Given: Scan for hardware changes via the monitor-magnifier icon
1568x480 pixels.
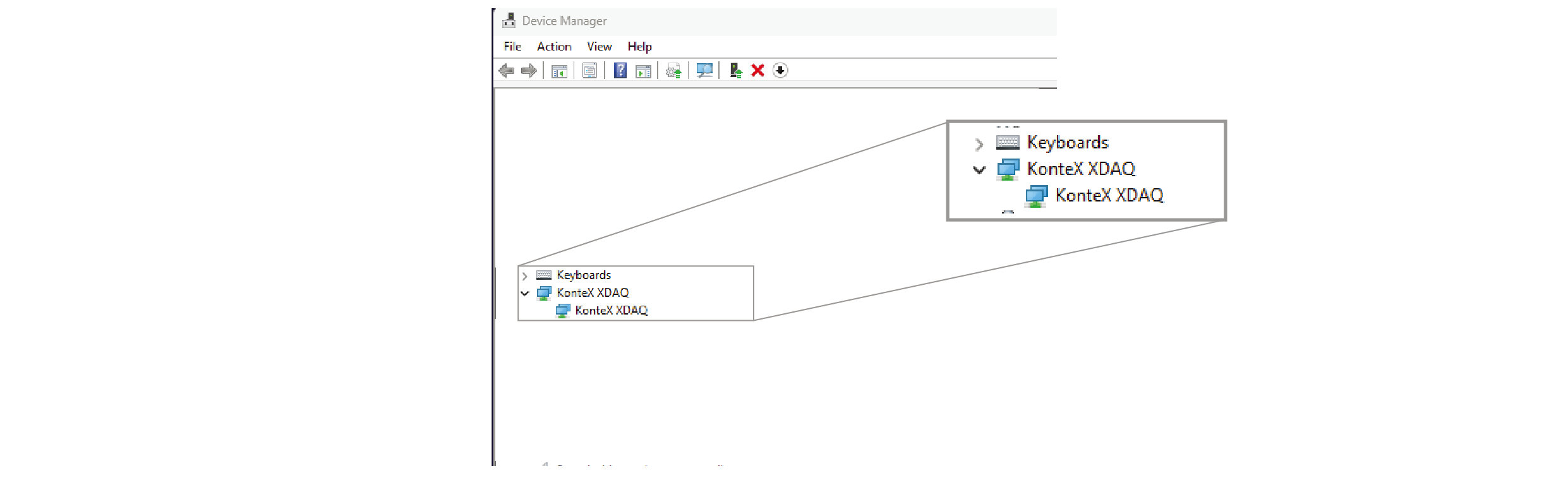Looking at the screenshot, I should pyautogui.click(x=704, y=71).
